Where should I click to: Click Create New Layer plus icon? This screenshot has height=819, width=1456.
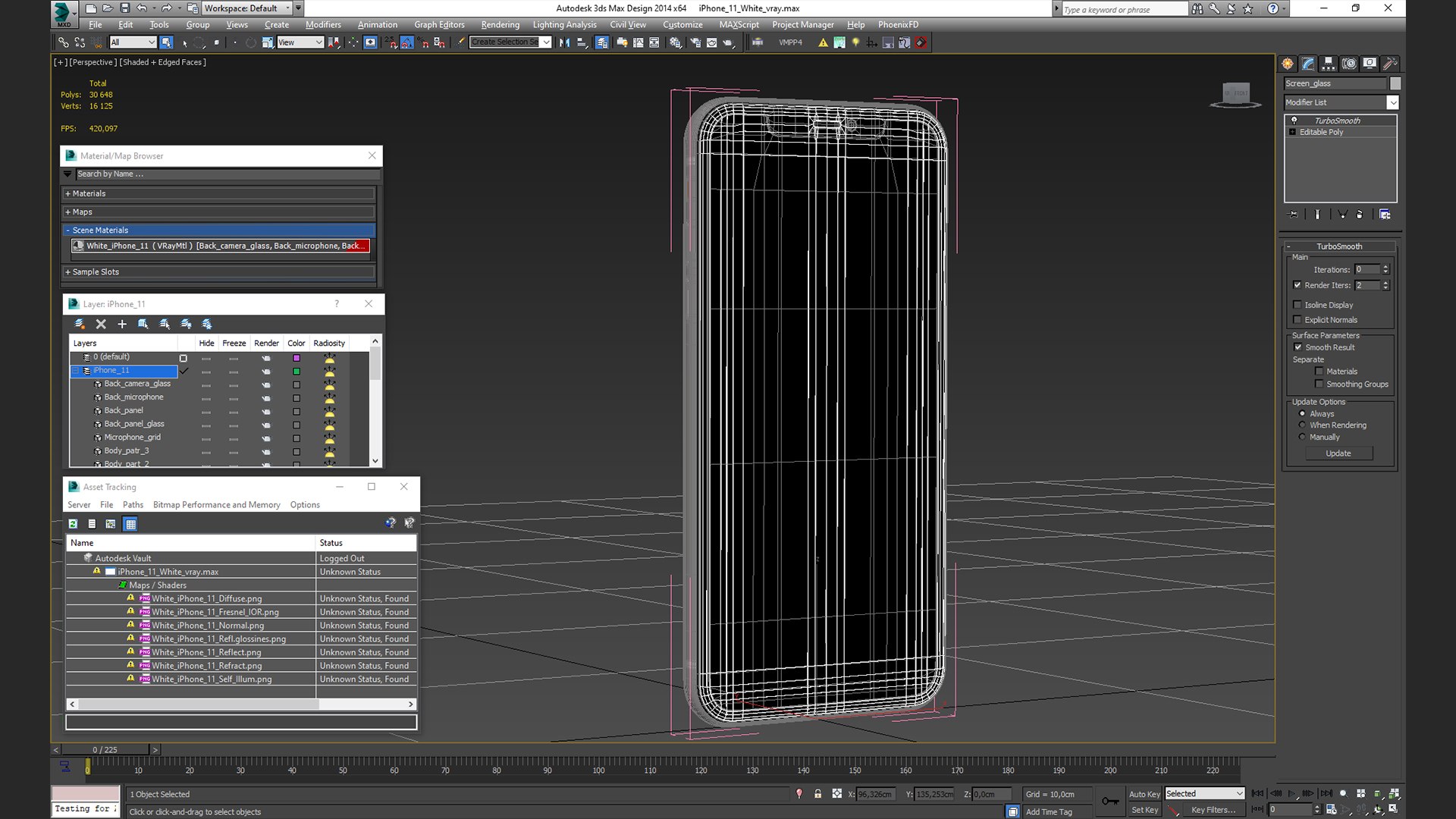(122, 324)
